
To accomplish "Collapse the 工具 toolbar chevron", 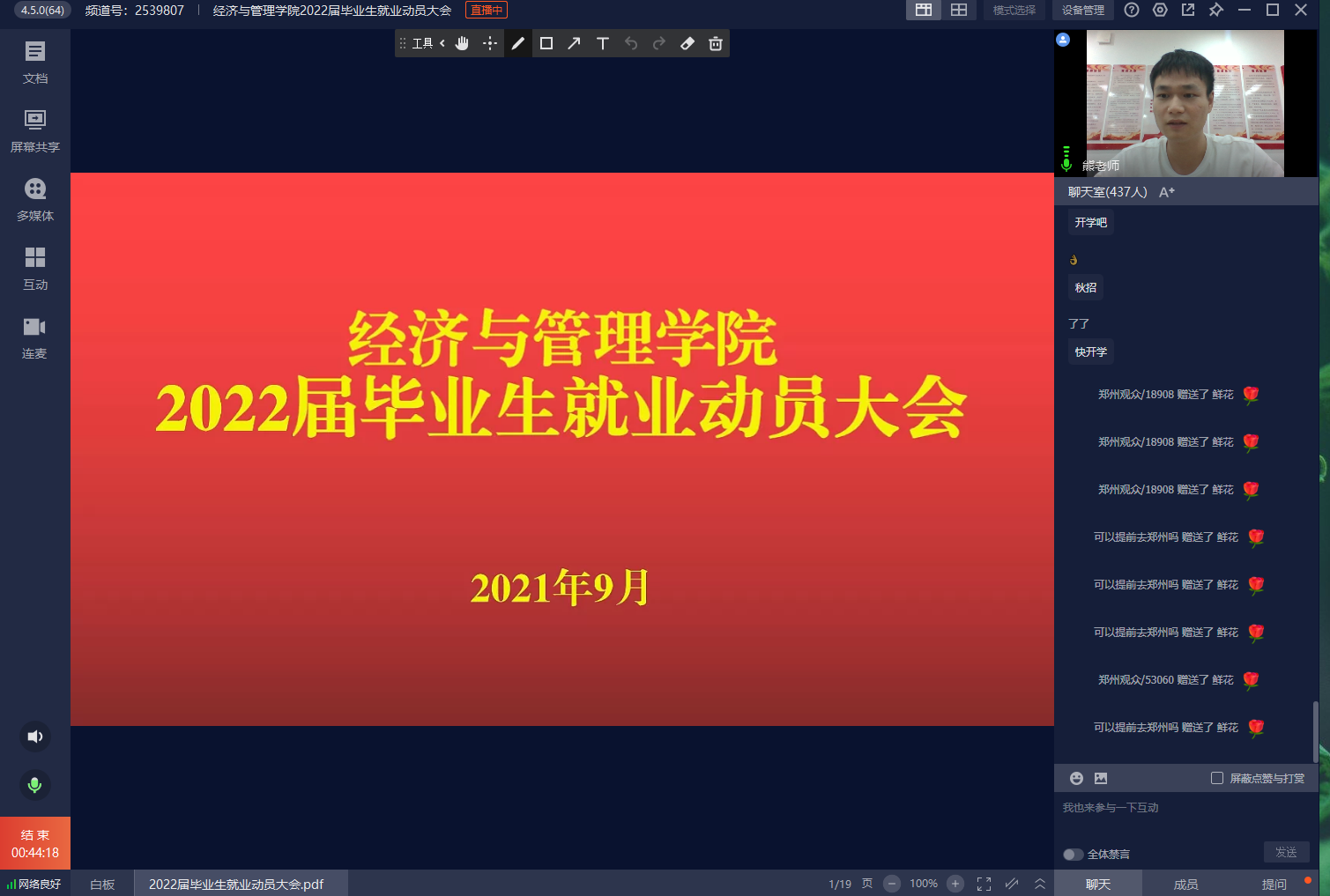I will 442,43.
